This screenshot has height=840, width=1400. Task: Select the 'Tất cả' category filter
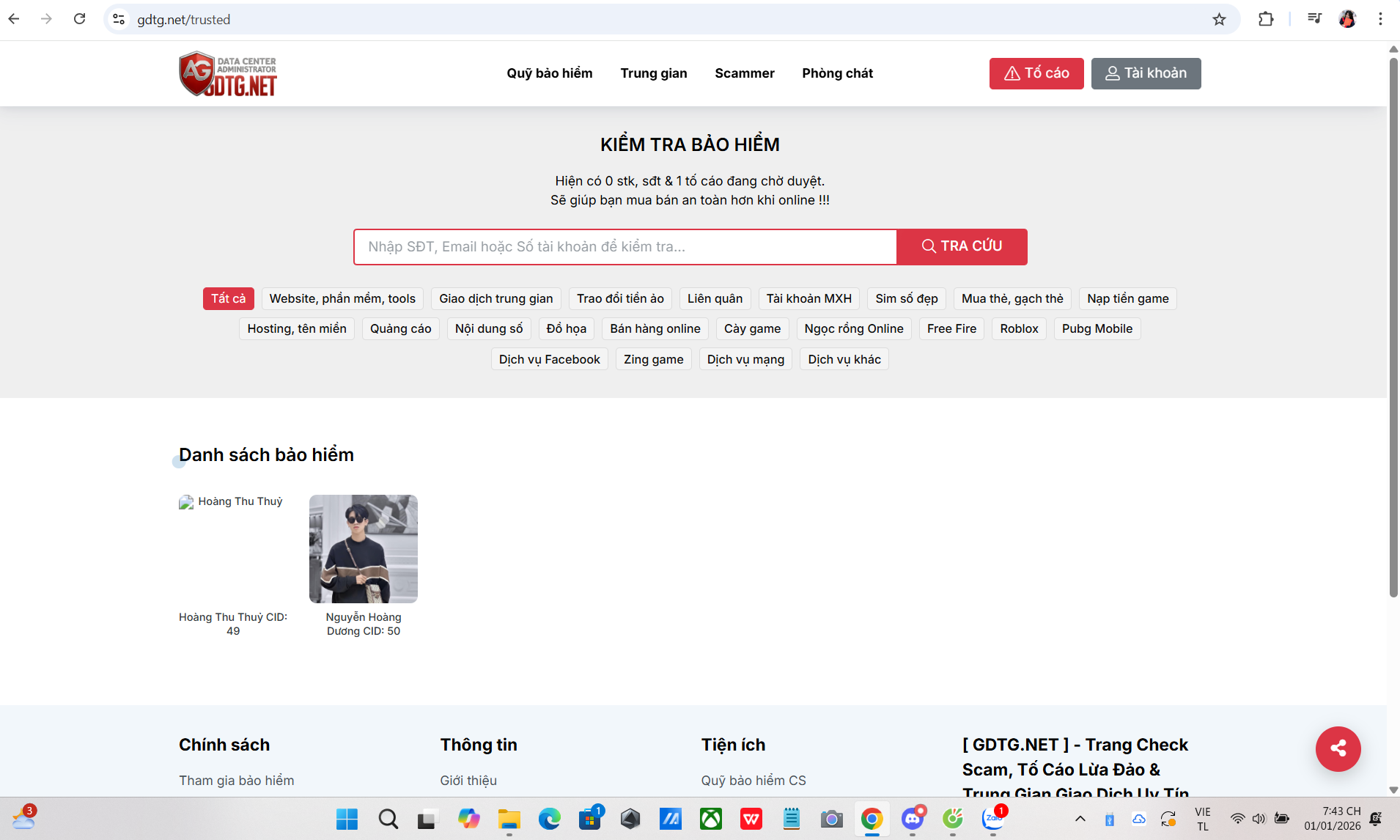coord(228,299)
